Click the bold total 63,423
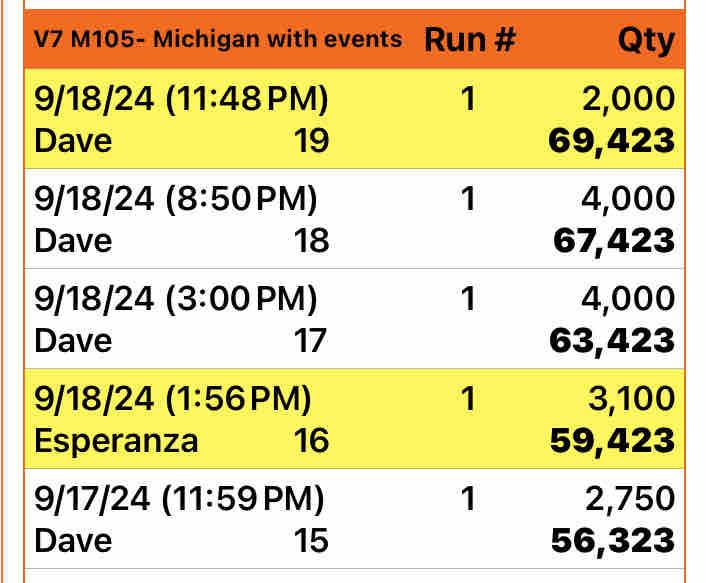 (612, 341)
